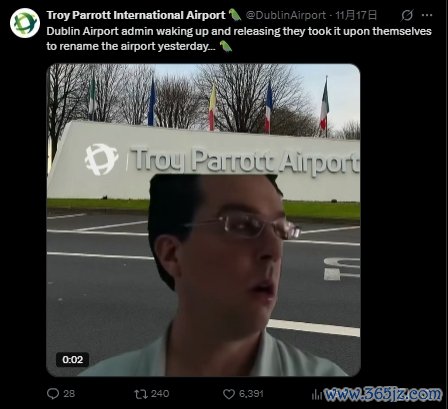Click the view analytics bar-chart icon
This screenshot has height=409, width=448.
316,395
